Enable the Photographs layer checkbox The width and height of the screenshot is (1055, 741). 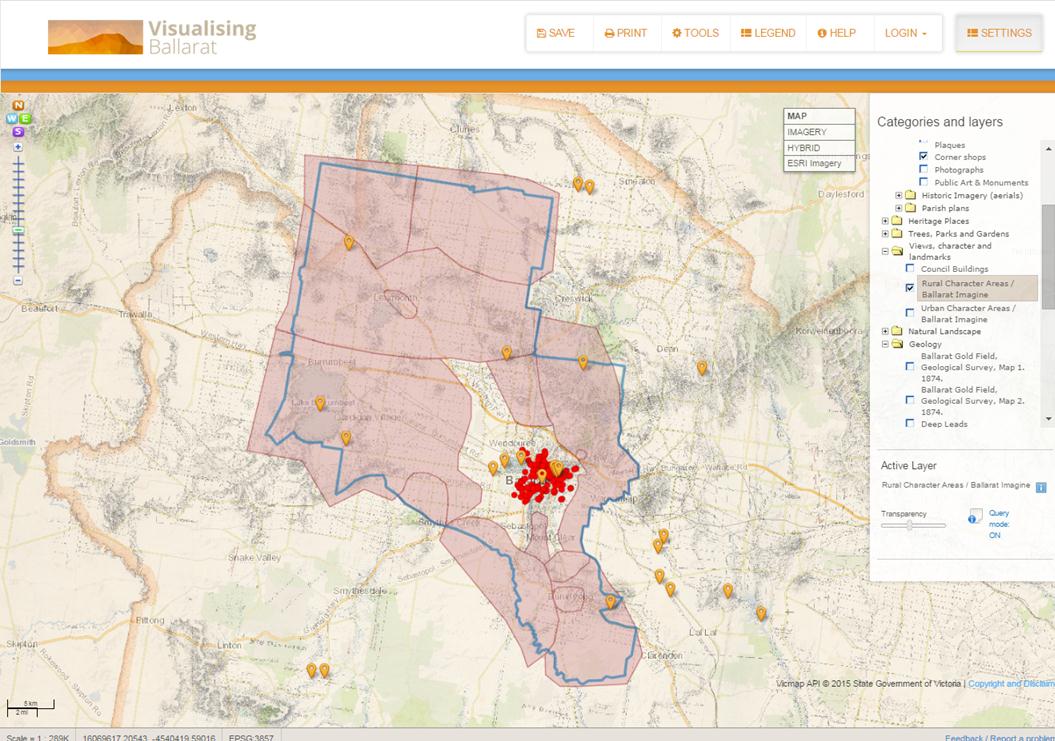923,169
